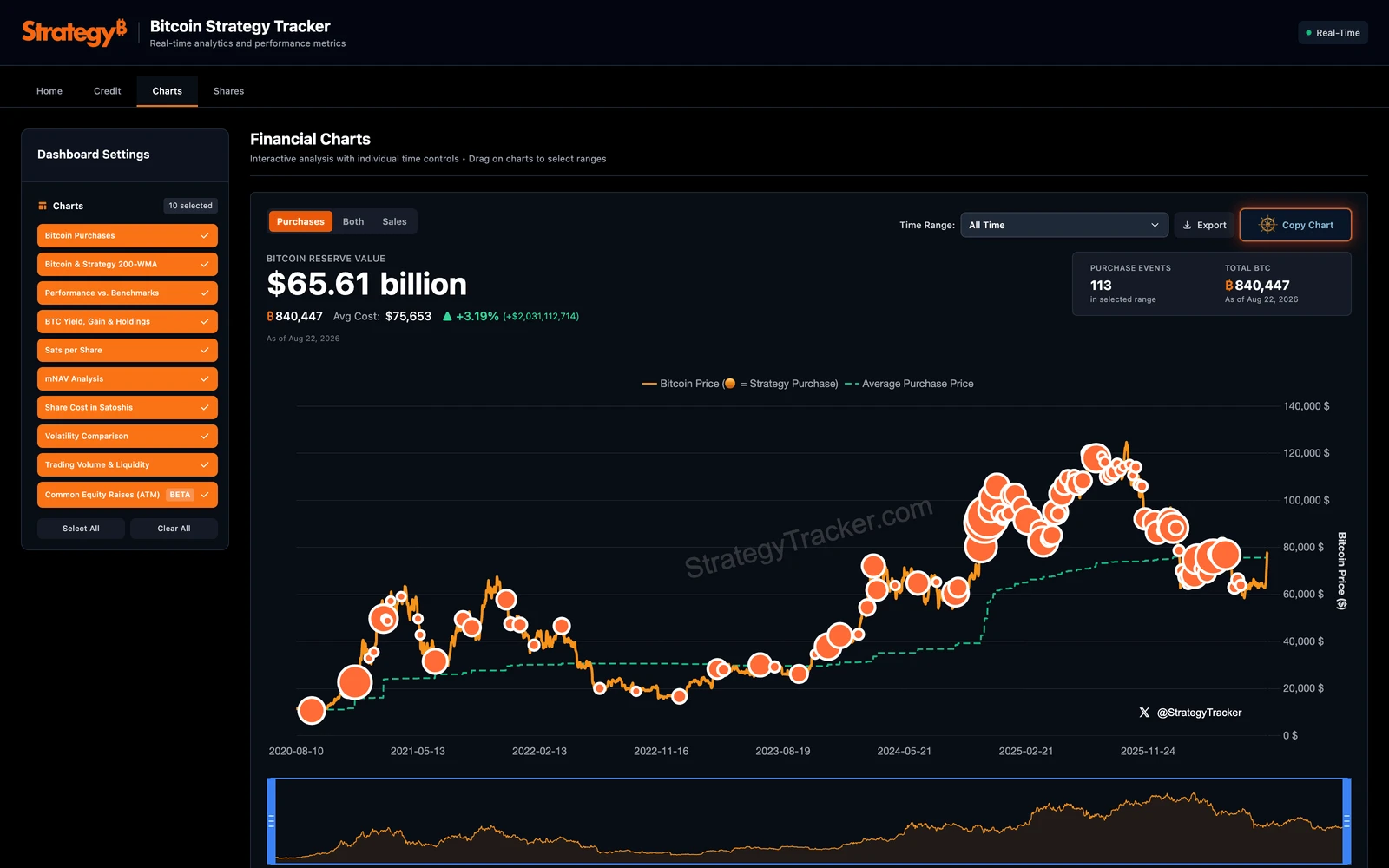Click the green gain triangle icon
Screen dimensions: 1389x868
point(447,317)
